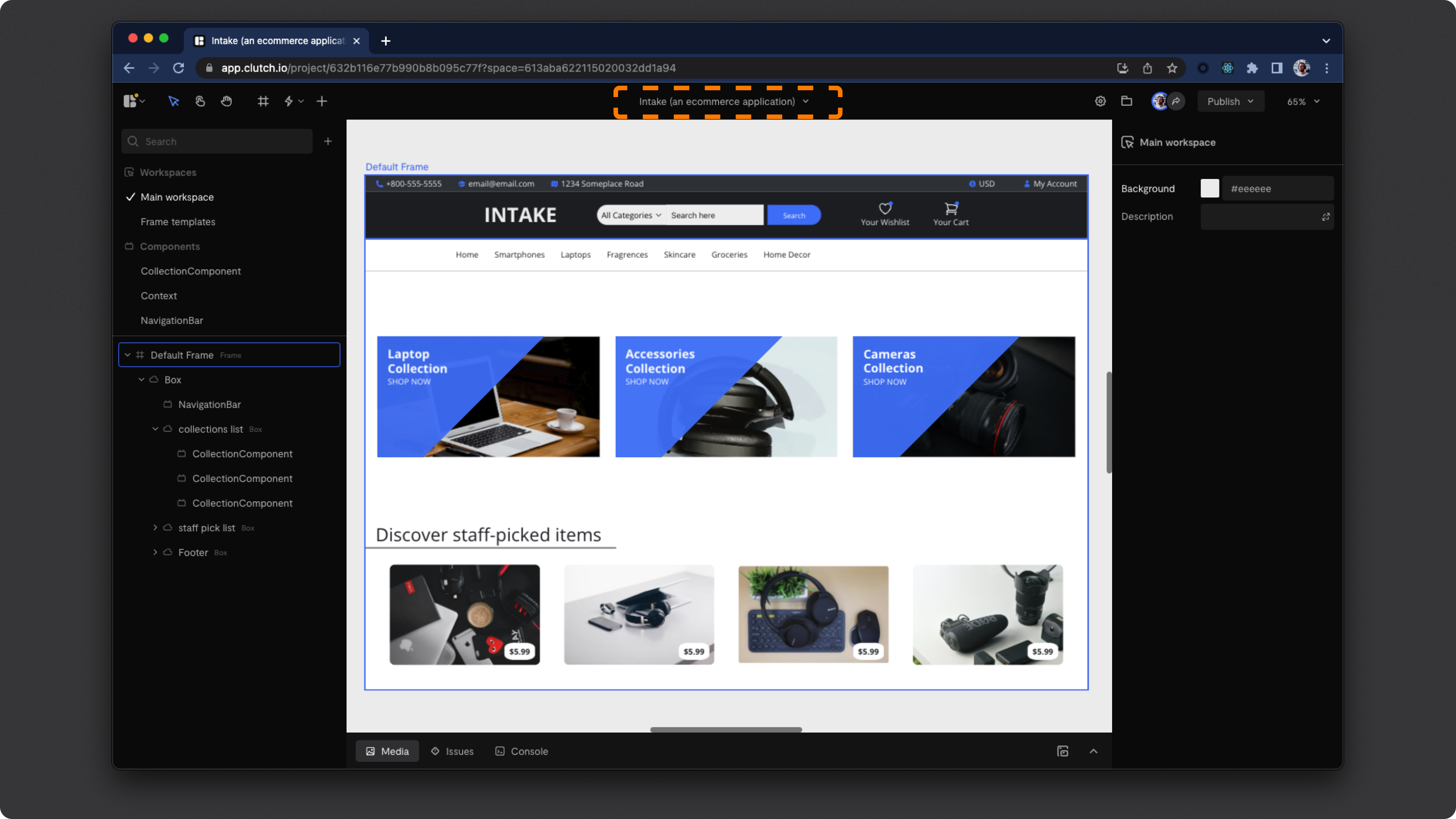
Task: Toggle the bottom panel layout icon
Action: 1062,751
